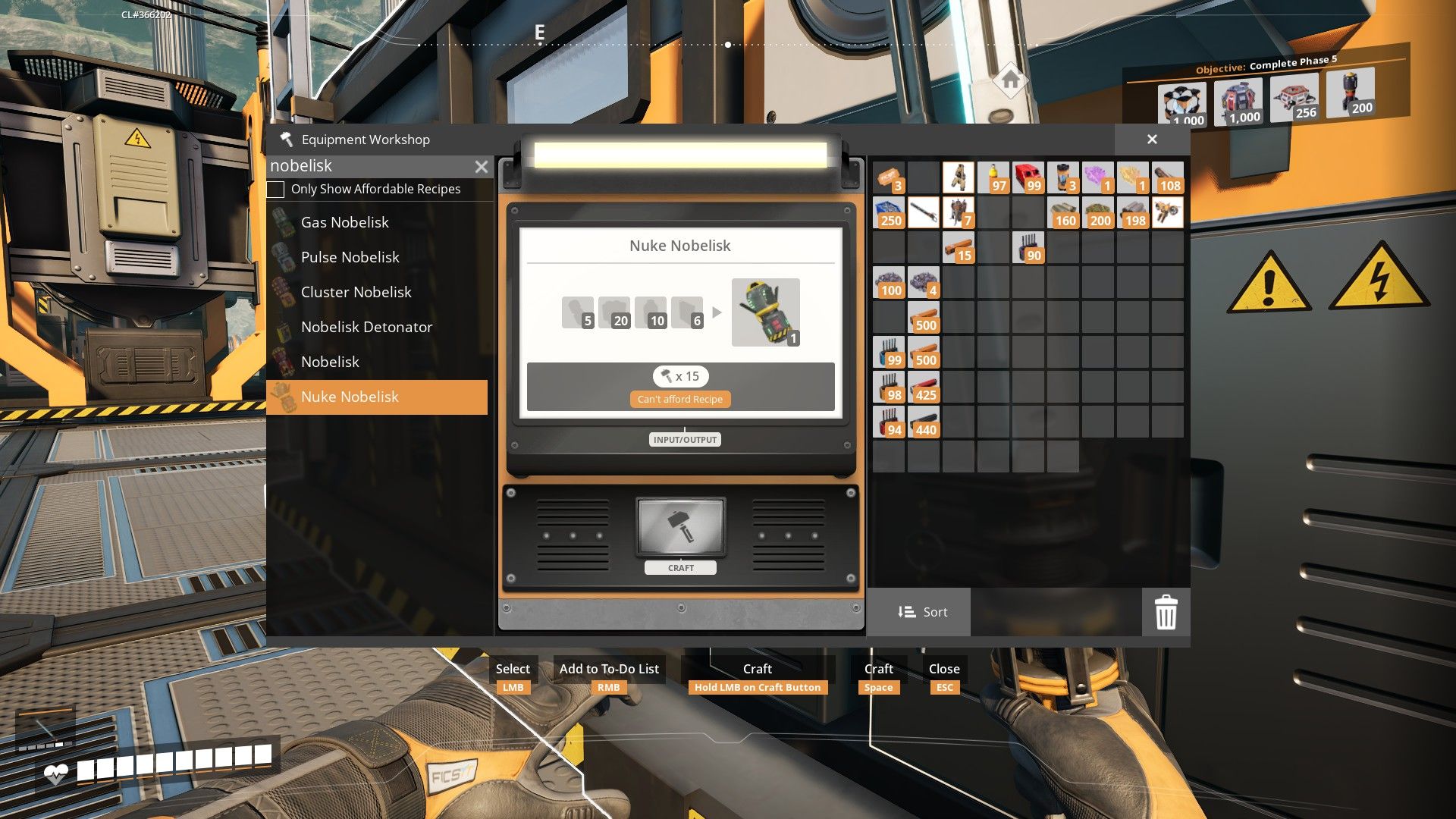Screen dimensions: 1456x819
Task: Click the x15 craft quantity stepper
Action: [681, 376]
